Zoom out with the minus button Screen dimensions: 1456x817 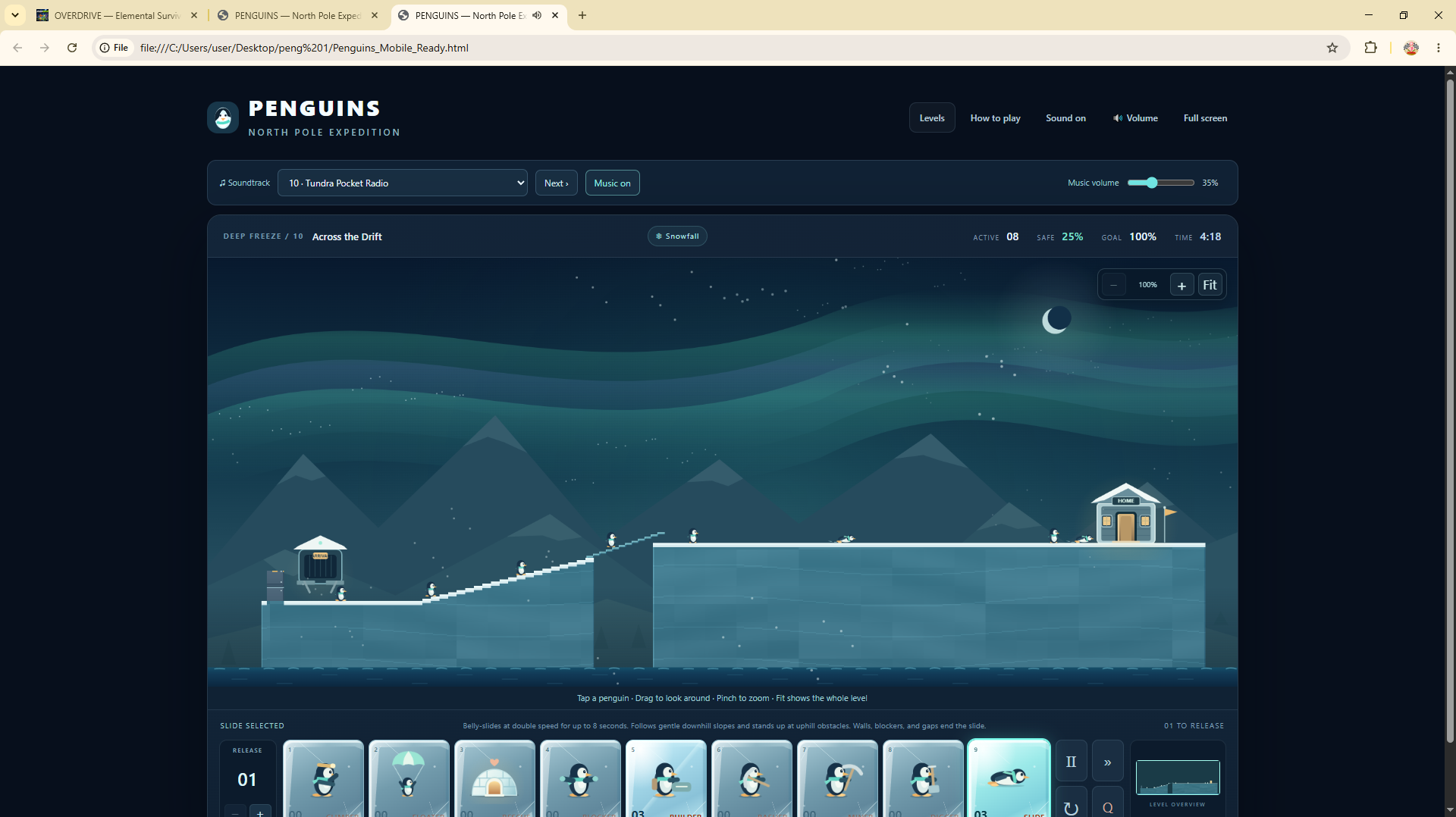[1113, 285]
